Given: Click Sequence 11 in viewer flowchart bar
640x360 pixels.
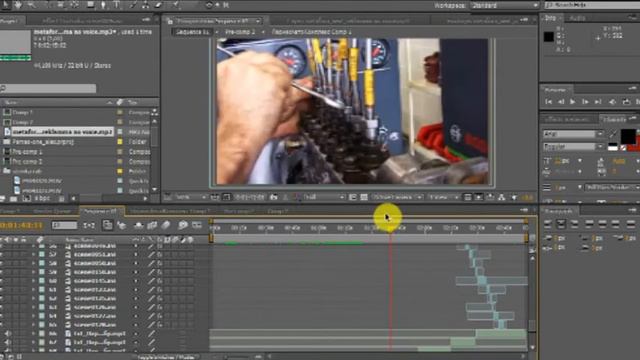Looking at the screenshot, I should pos(192,32).
